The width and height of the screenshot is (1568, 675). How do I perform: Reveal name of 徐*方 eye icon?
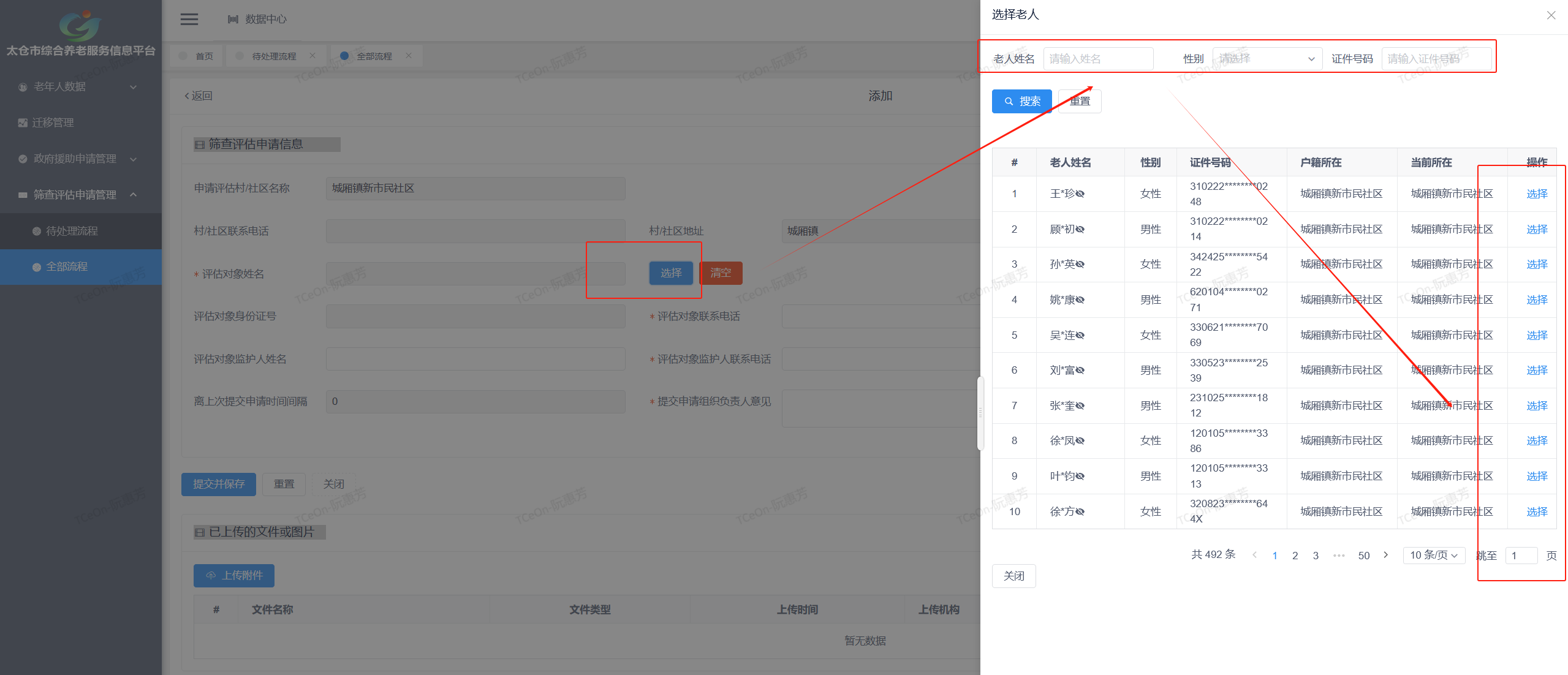pyautogui.click(x=1080, y=512)
